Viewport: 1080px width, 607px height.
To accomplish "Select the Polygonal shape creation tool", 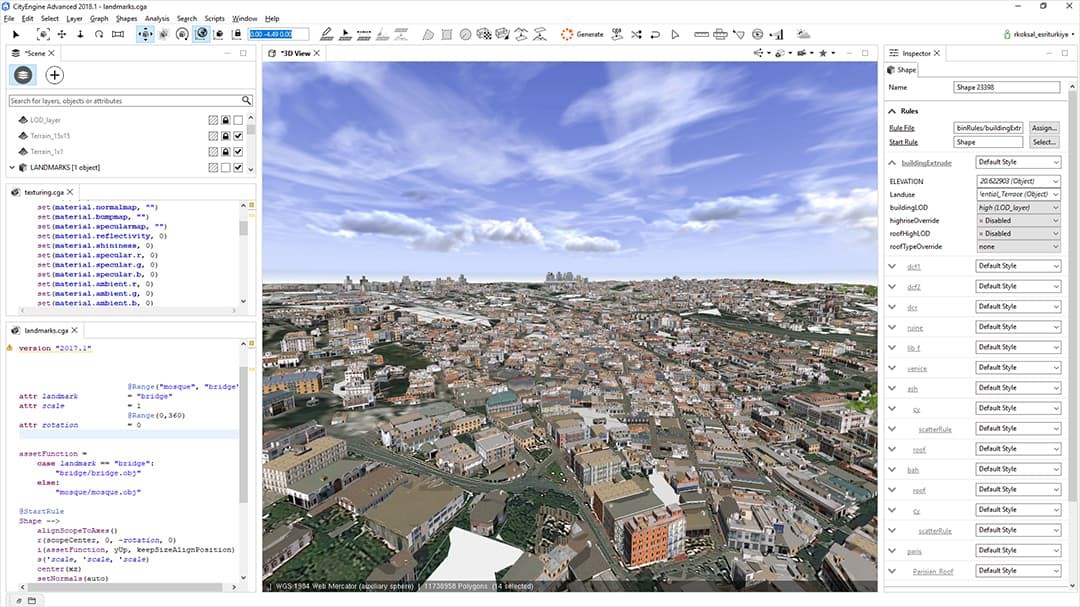I will (428, 34).
